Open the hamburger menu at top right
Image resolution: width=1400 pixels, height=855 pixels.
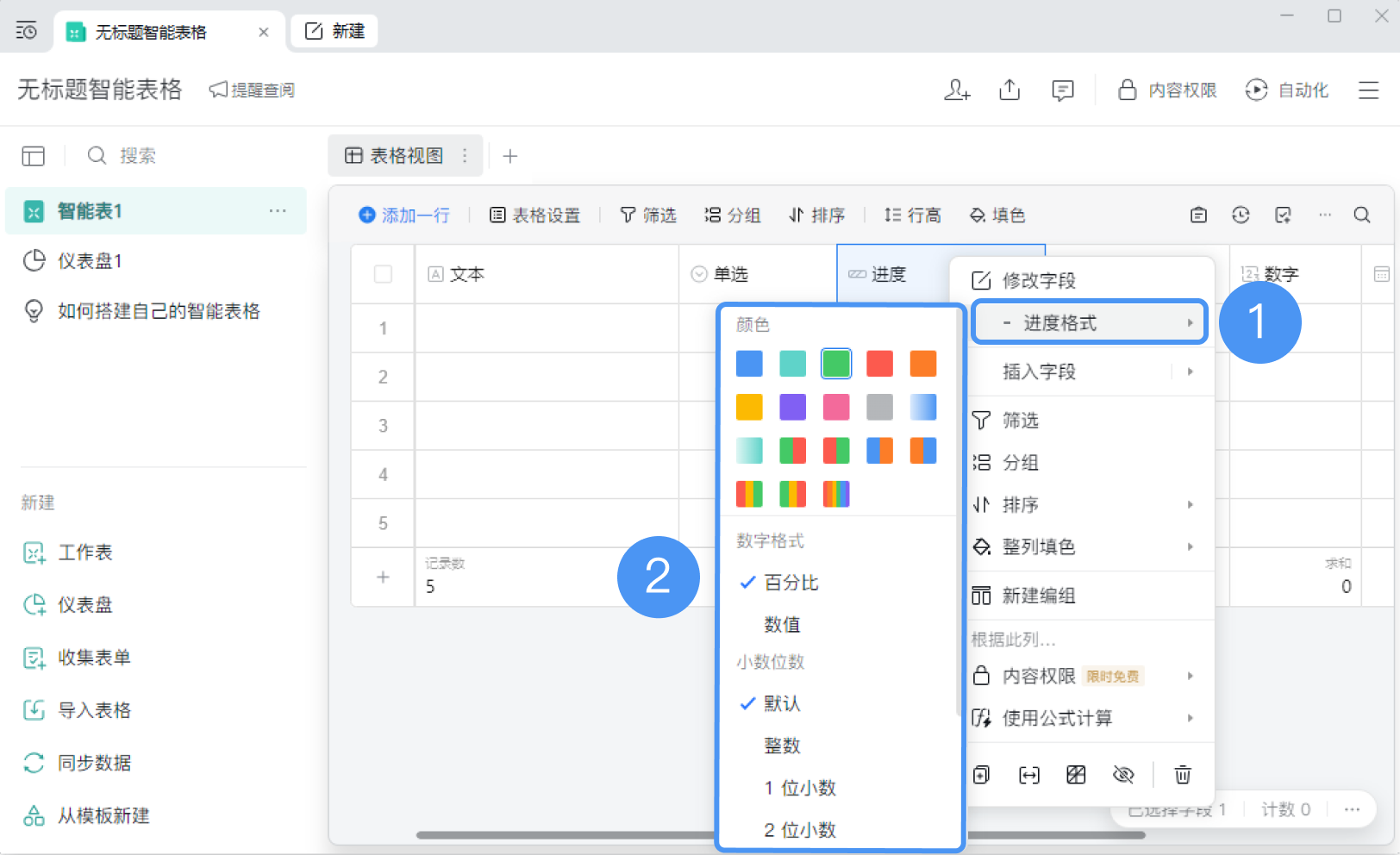pyautogui.click(x=1369, y=90)
